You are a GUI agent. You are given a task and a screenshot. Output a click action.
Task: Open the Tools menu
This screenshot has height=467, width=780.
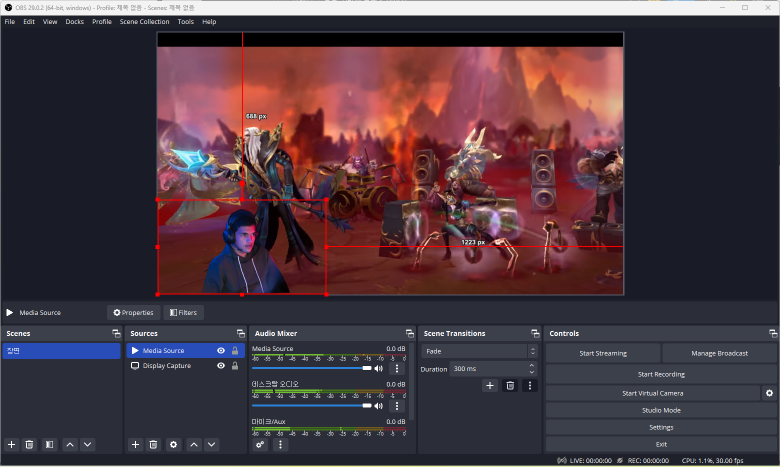pyautogui.click(x=186, y=21)
